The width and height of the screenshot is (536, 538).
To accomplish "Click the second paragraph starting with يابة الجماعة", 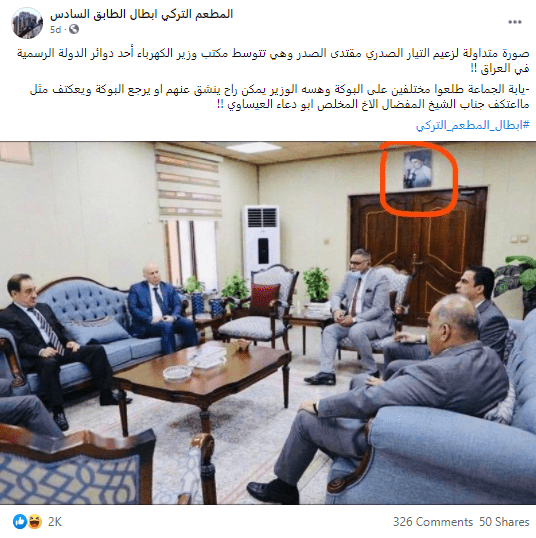I will coord(280,96).
